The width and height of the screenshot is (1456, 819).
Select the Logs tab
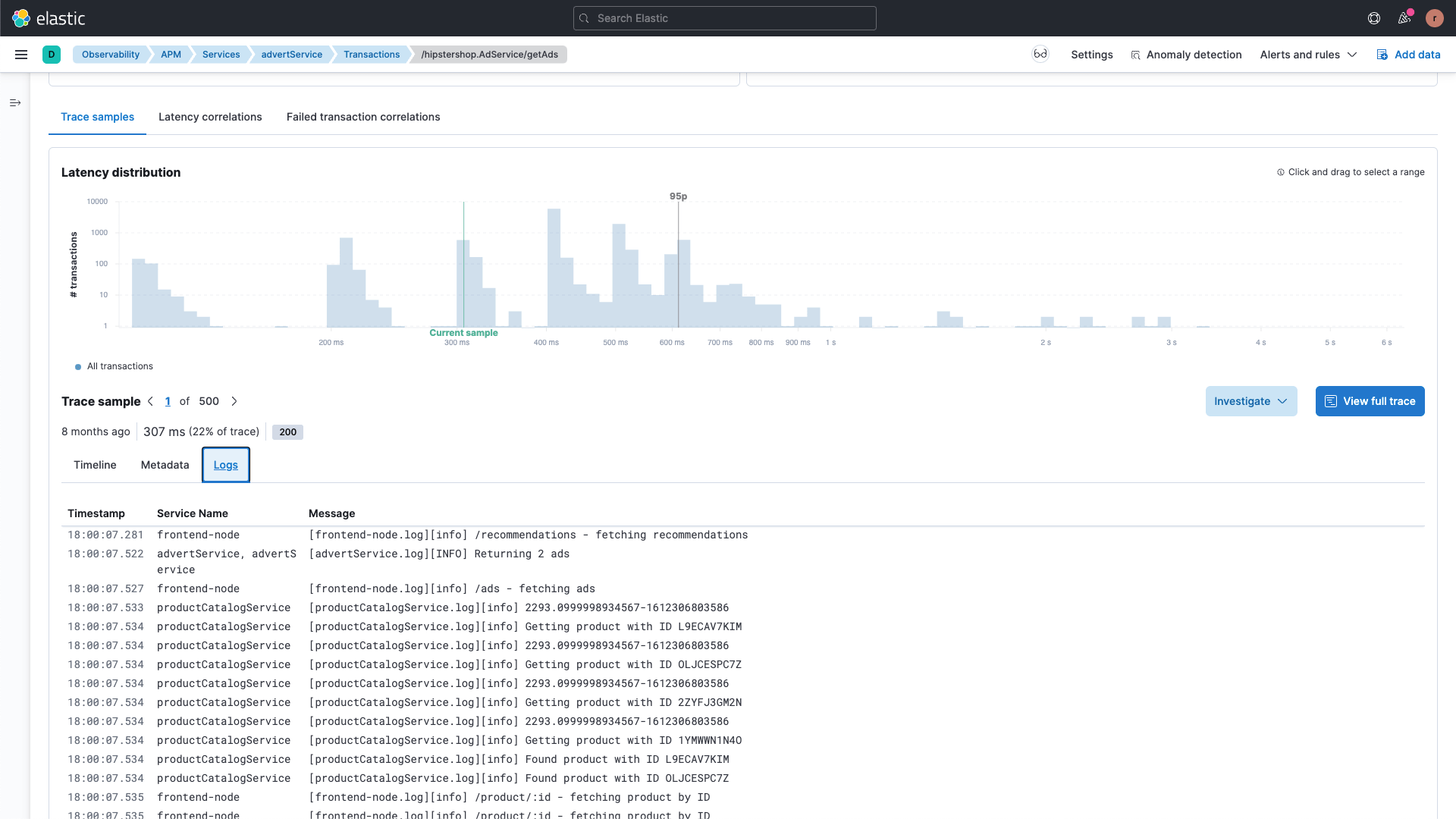[226, 465]
